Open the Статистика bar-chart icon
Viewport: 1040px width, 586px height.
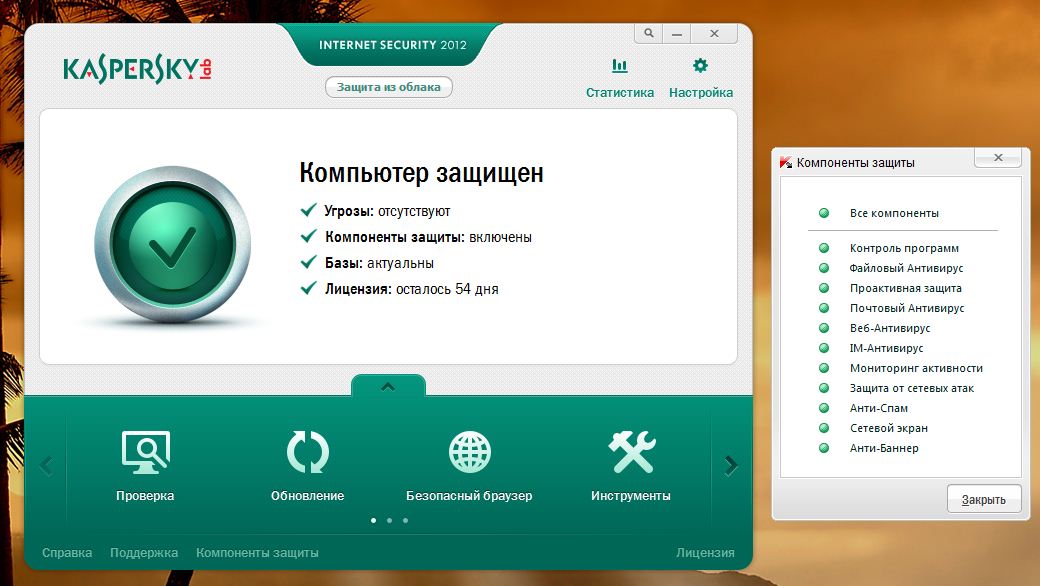(x=619, y=66)
